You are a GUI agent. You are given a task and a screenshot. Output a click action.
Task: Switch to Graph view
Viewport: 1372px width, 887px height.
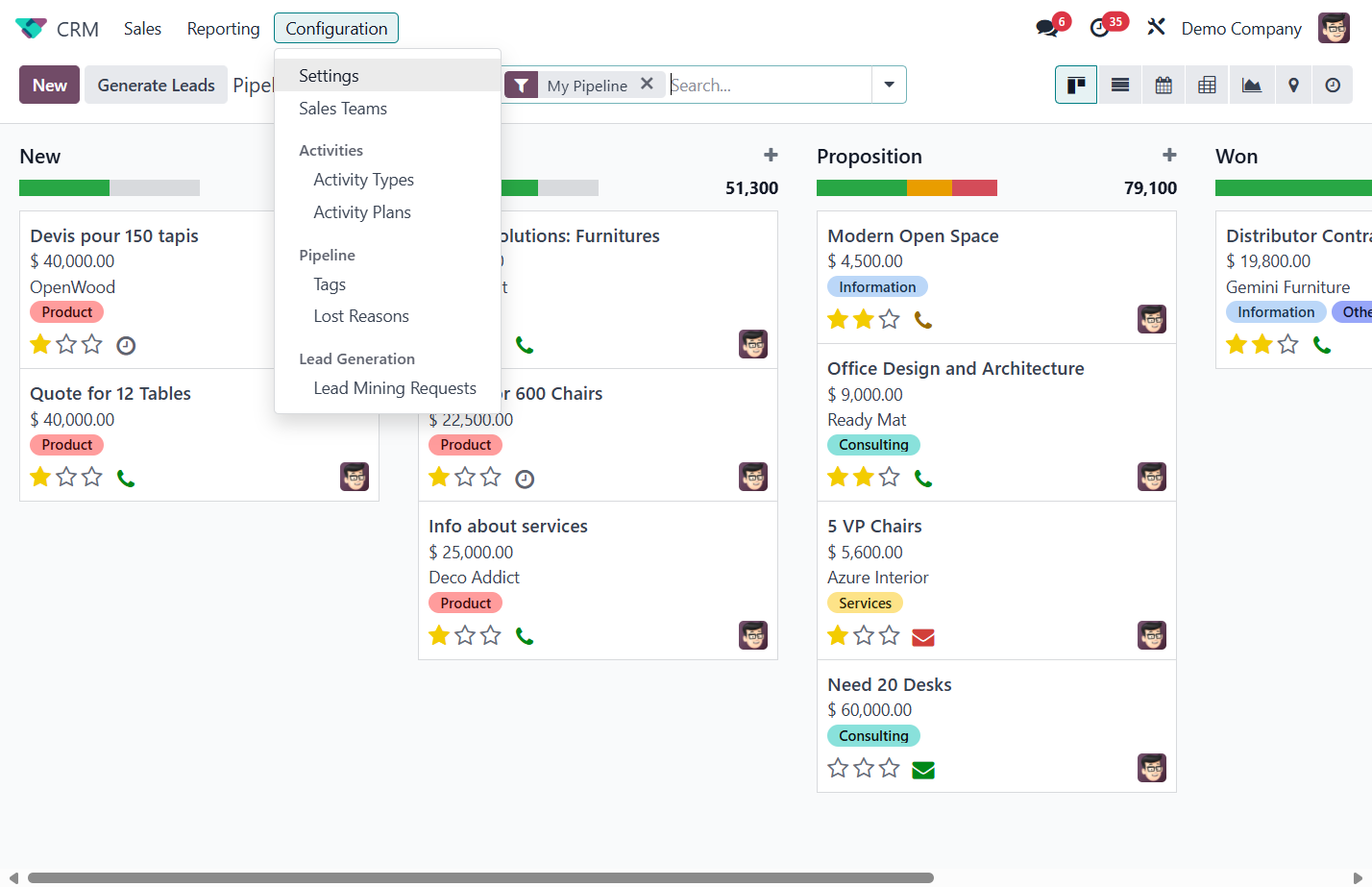[x=1252, y=85]
